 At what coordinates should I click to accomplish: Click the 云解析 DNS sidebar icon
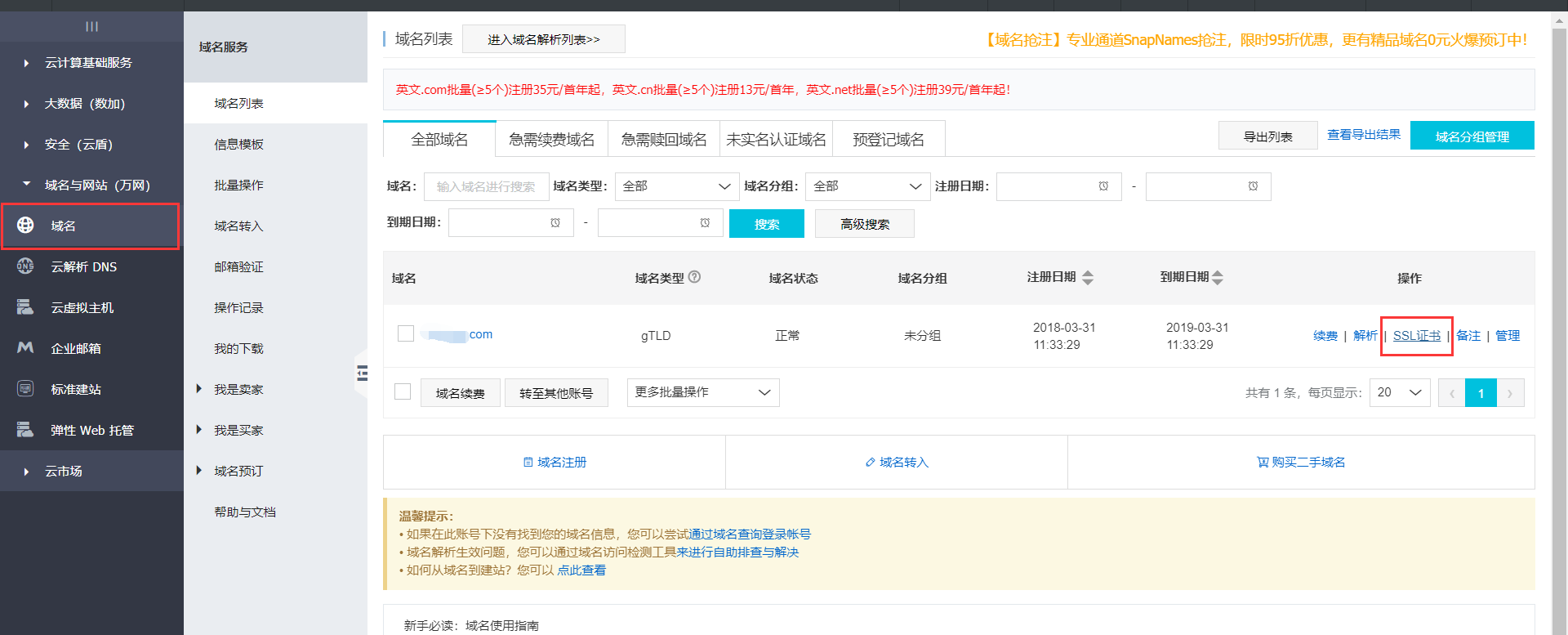[x=25, y=266]
